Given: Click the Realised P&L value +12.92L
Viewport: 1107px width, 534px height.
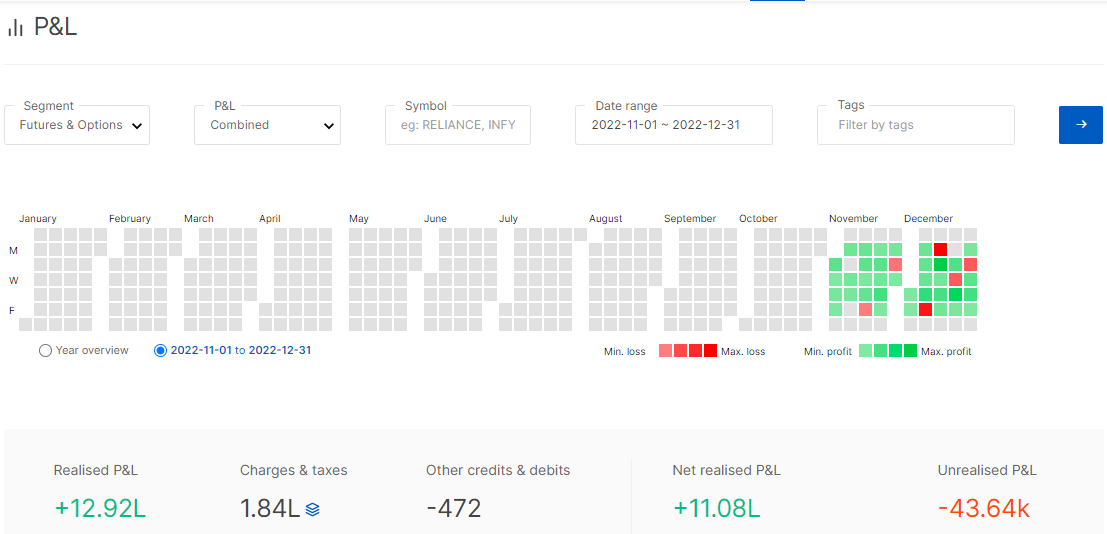Looking at the screenshot, I should click(100, 509).
